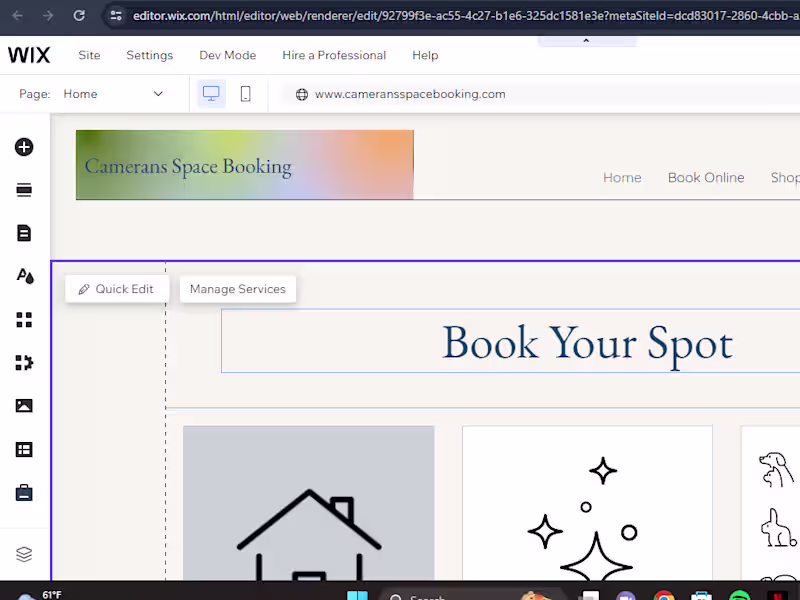This screenshot has width=800, height=600.
Task: Open the Add Elements panel
Action: click(24, 147)
